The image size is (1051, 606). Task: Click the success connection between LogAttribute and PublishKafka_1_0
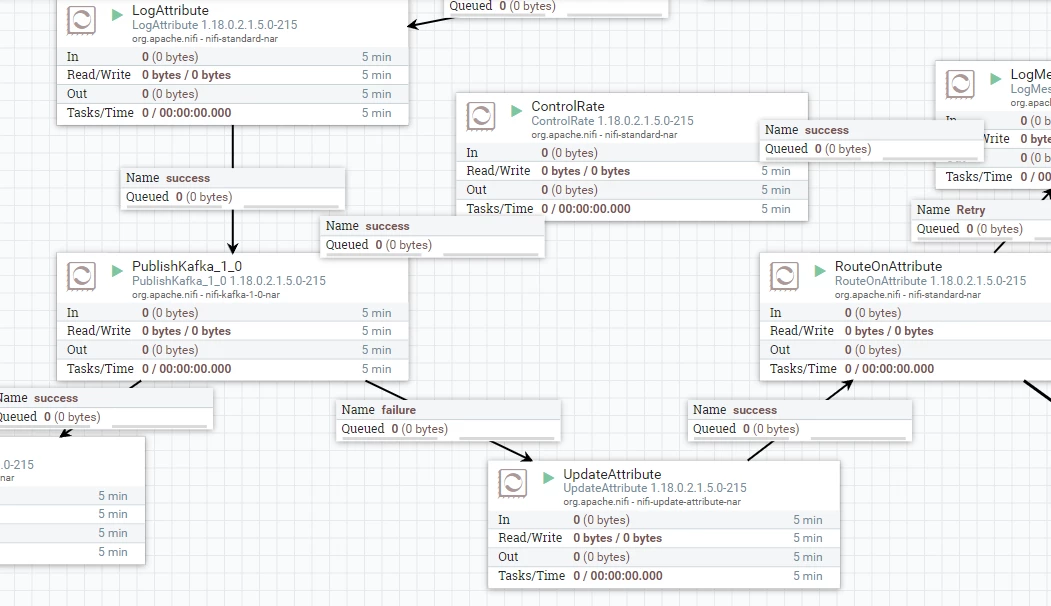pyautogui.click(x=233, y=188)
